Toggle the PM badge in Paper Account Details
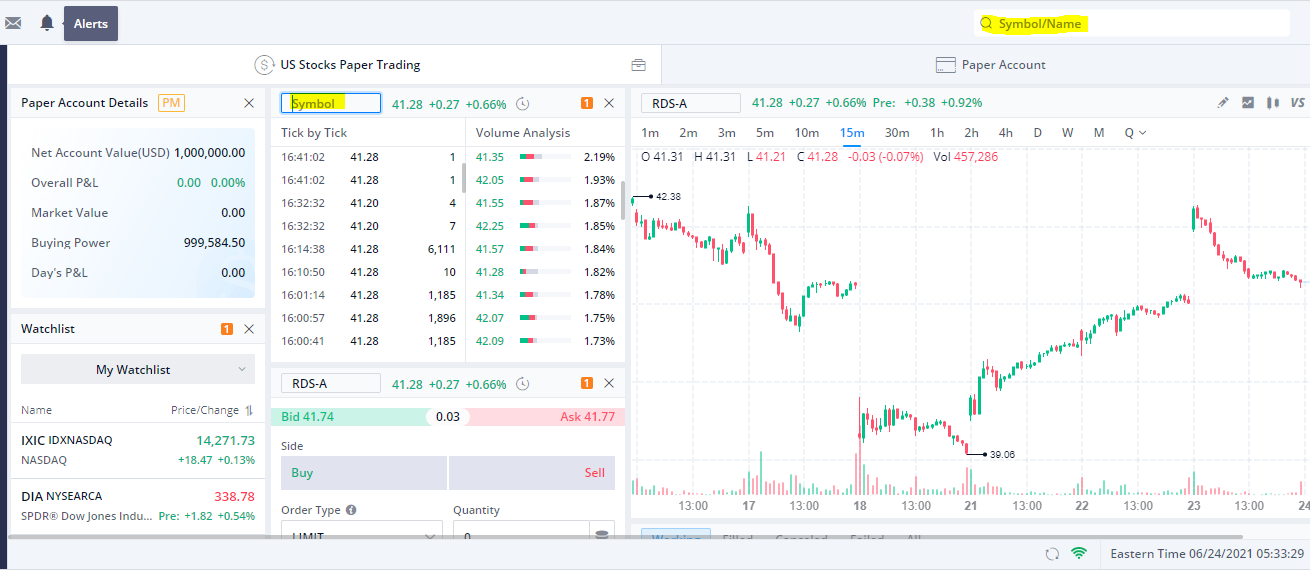 [x=171, y=103]
